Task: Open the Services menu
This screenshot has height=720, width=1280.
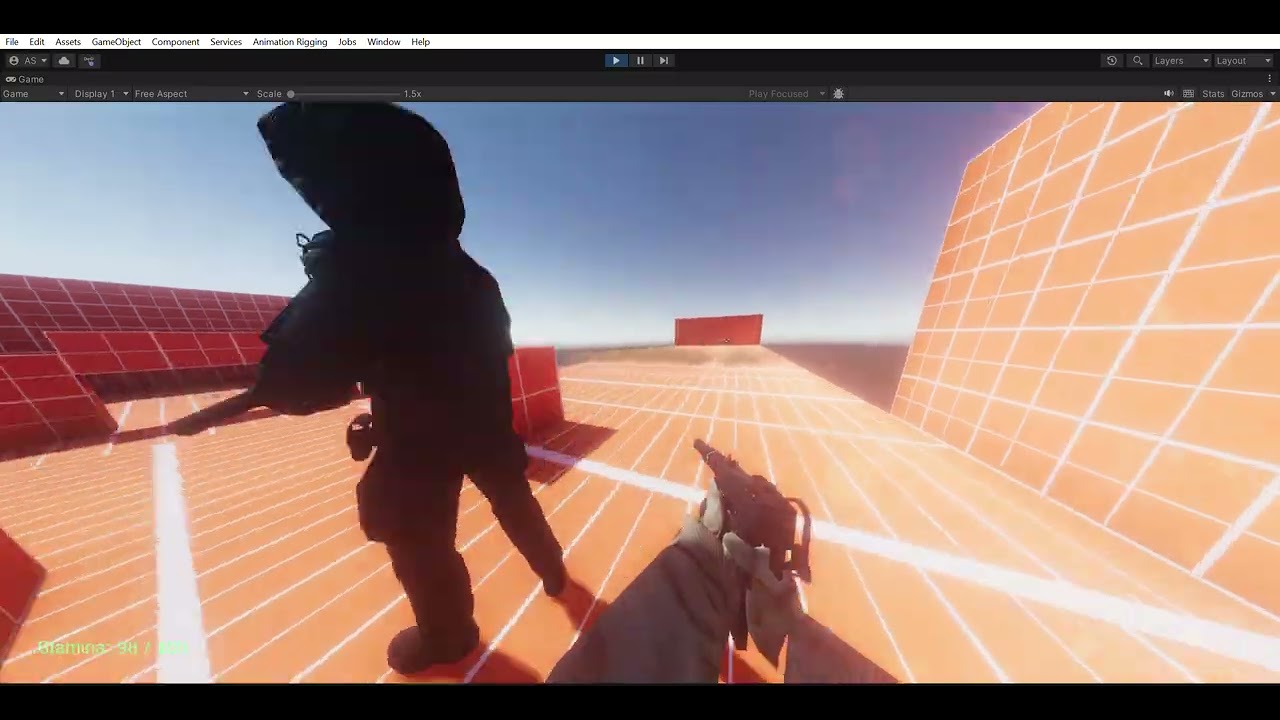Action: (x=226, y=42)
